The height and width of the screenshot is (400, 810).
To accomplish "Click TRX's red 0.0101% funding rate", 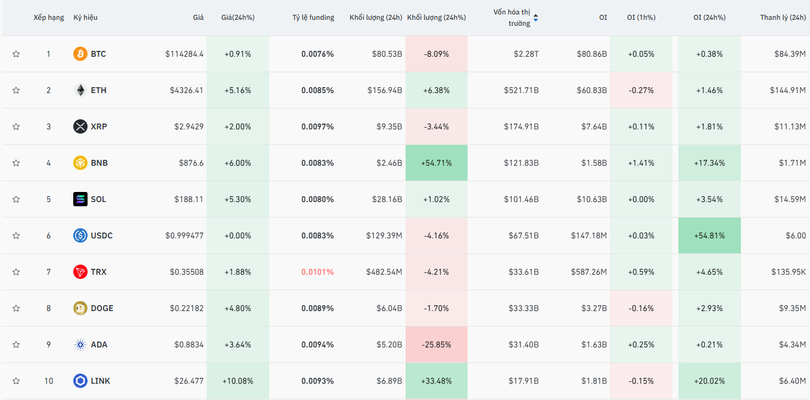I will tap(317, 272).
